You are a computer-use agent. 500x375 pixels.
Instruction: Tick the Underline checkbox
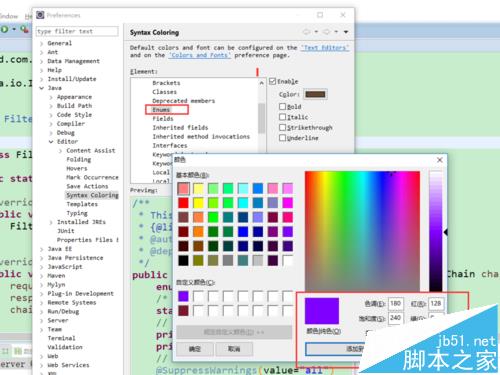click(x=282, y=138)
